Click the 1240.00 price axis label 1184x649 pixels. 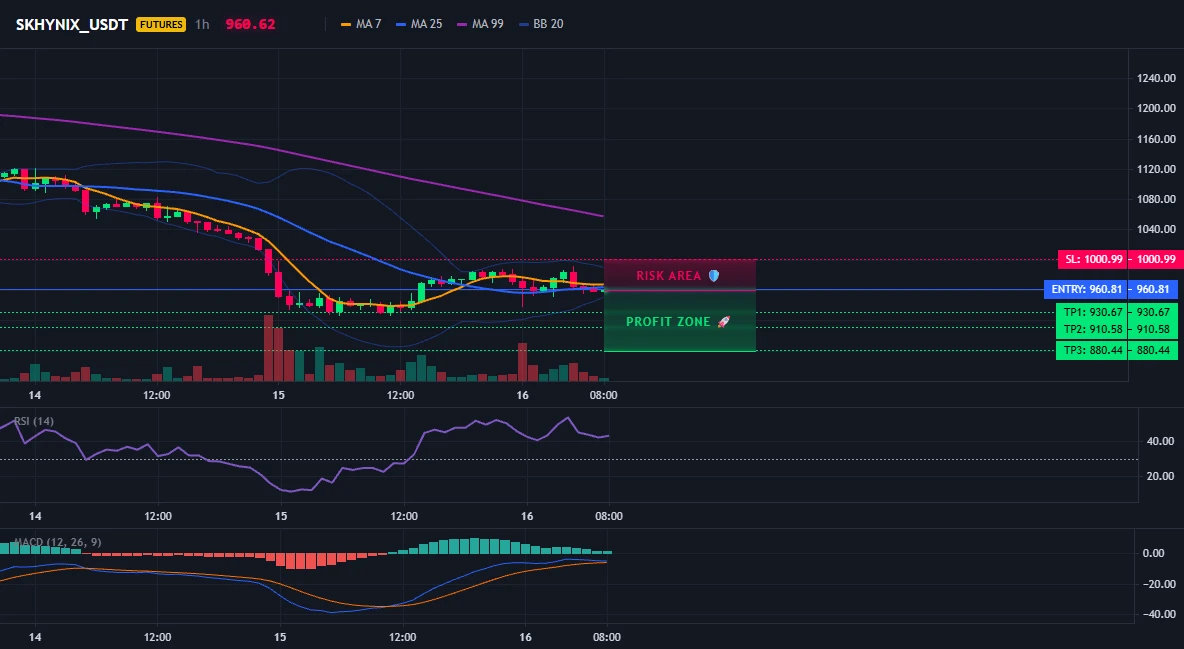coord(1156,78)
